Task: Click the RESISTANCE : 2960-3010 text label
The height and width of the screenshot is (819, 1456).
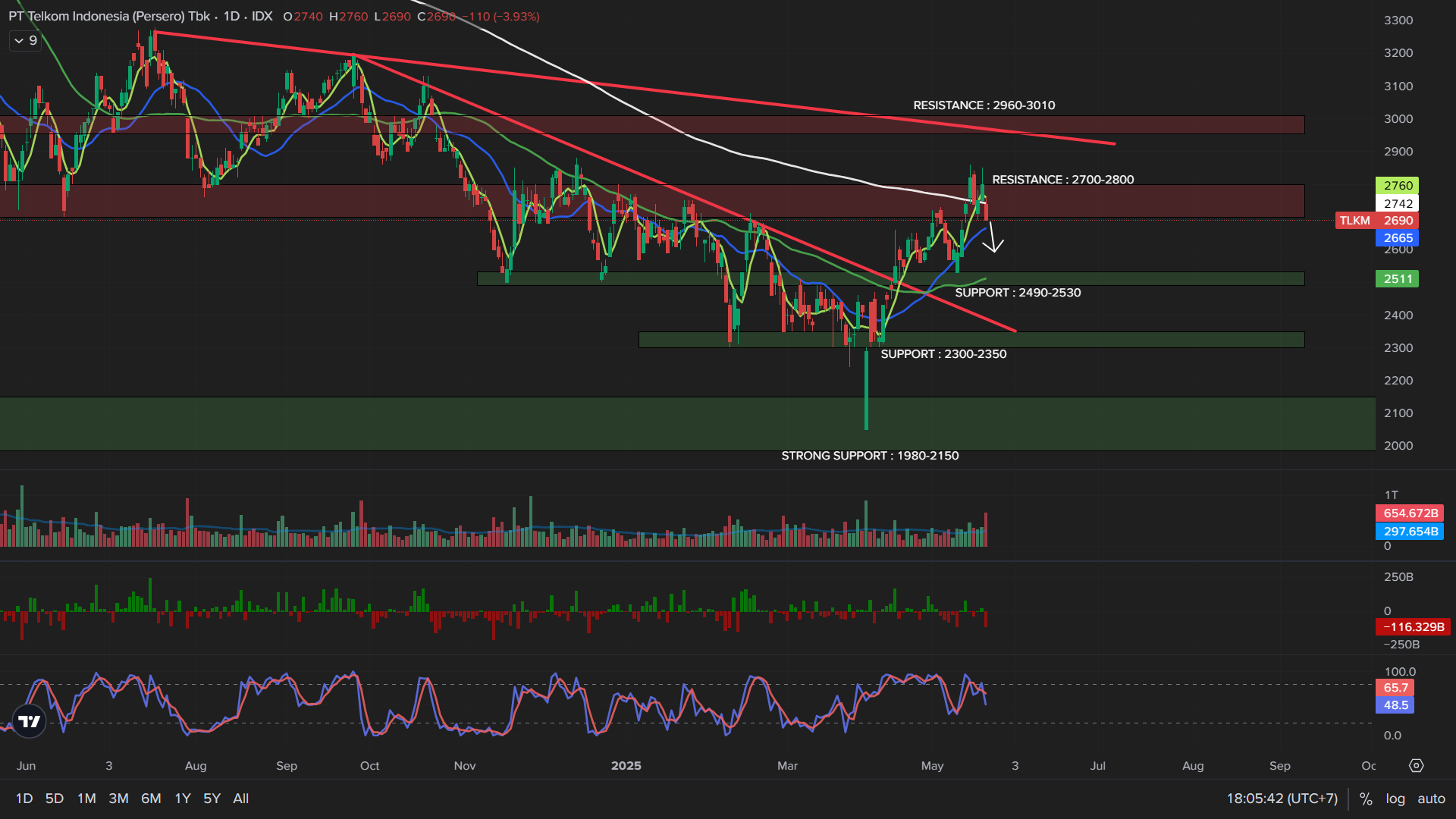Action: click(984, 105)
